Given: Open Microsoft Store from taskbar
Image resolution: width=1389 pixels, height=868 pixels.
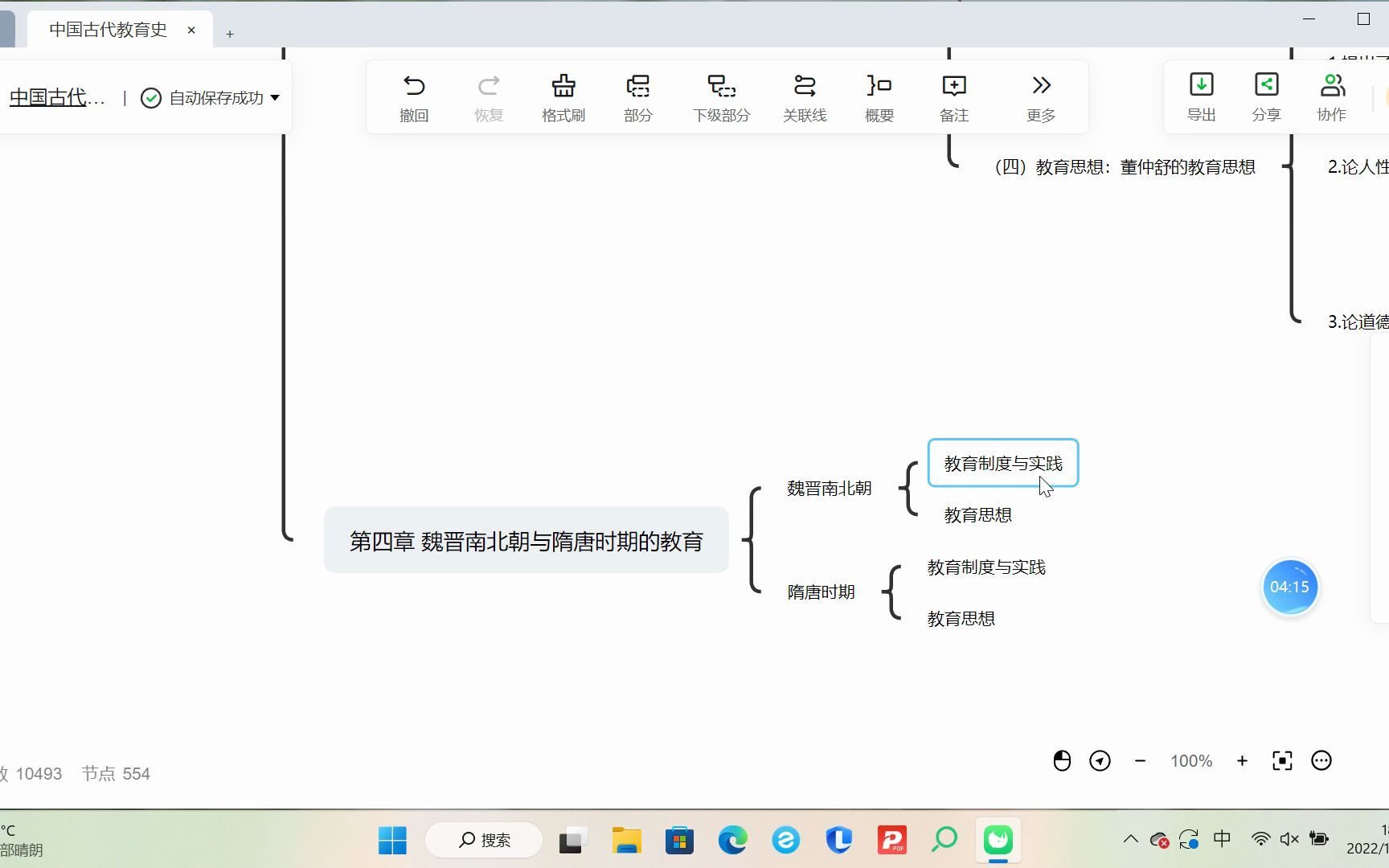Looking at the screenshot, I should tap(679, 841).
